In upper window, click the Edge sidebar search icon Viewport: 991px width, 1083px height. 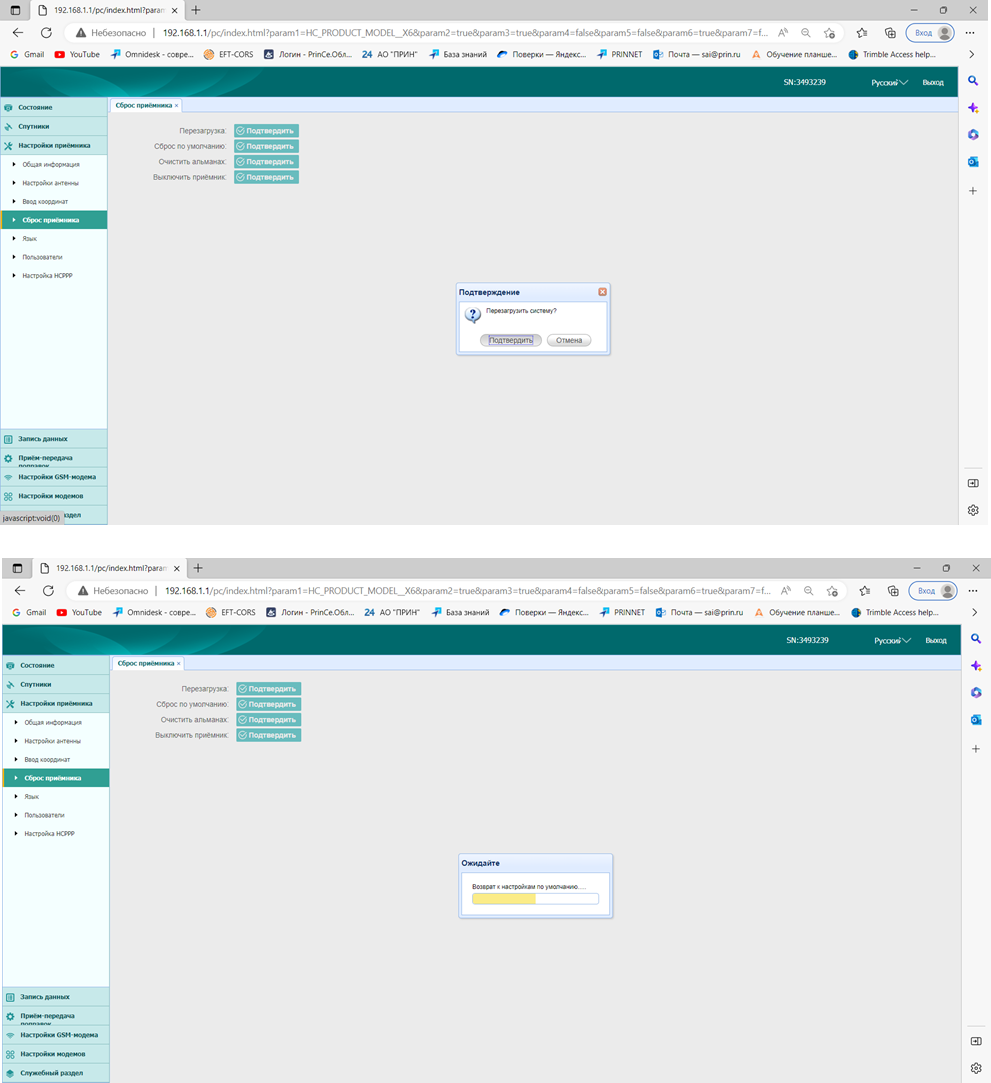click(973, 81)
